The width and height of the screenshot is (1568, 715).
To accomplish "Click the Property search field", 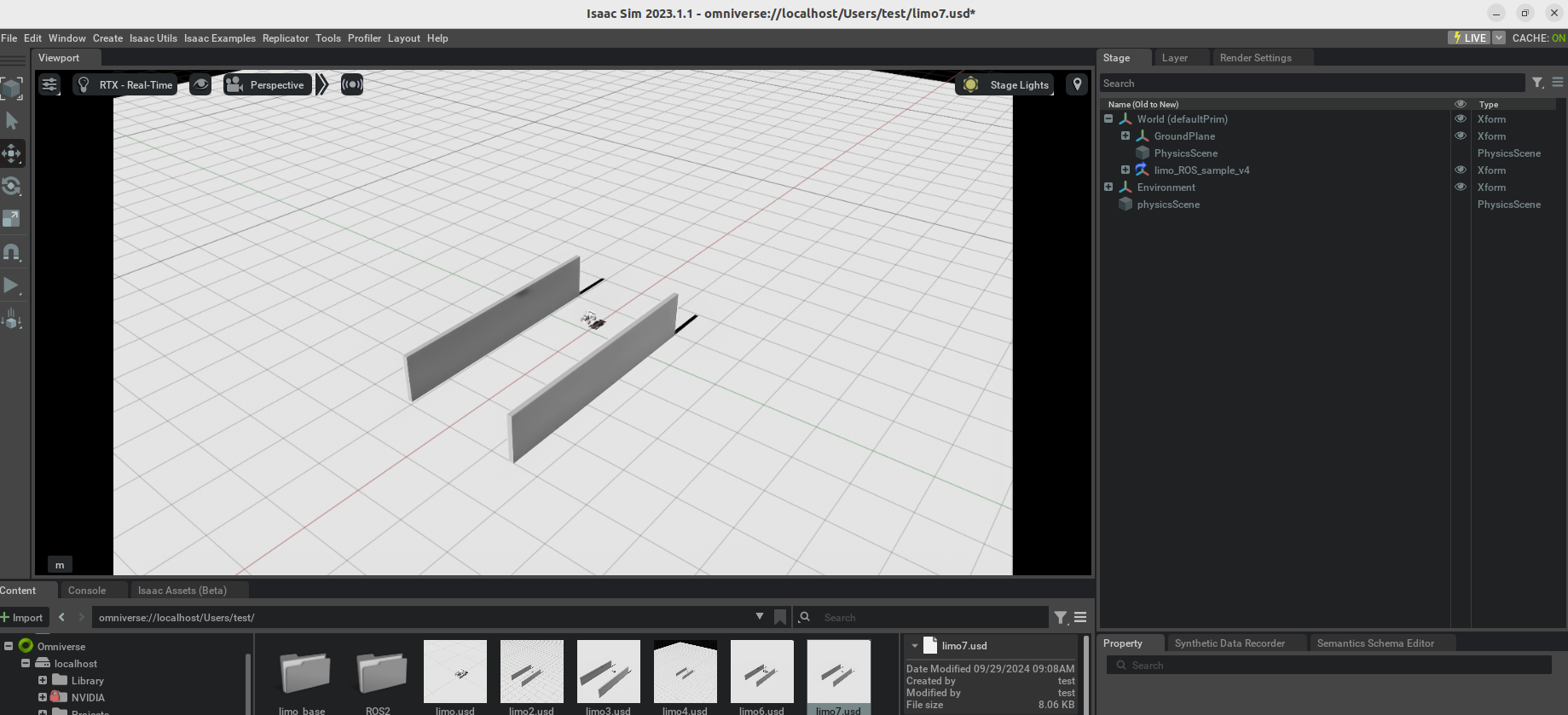I will 1328,666.
